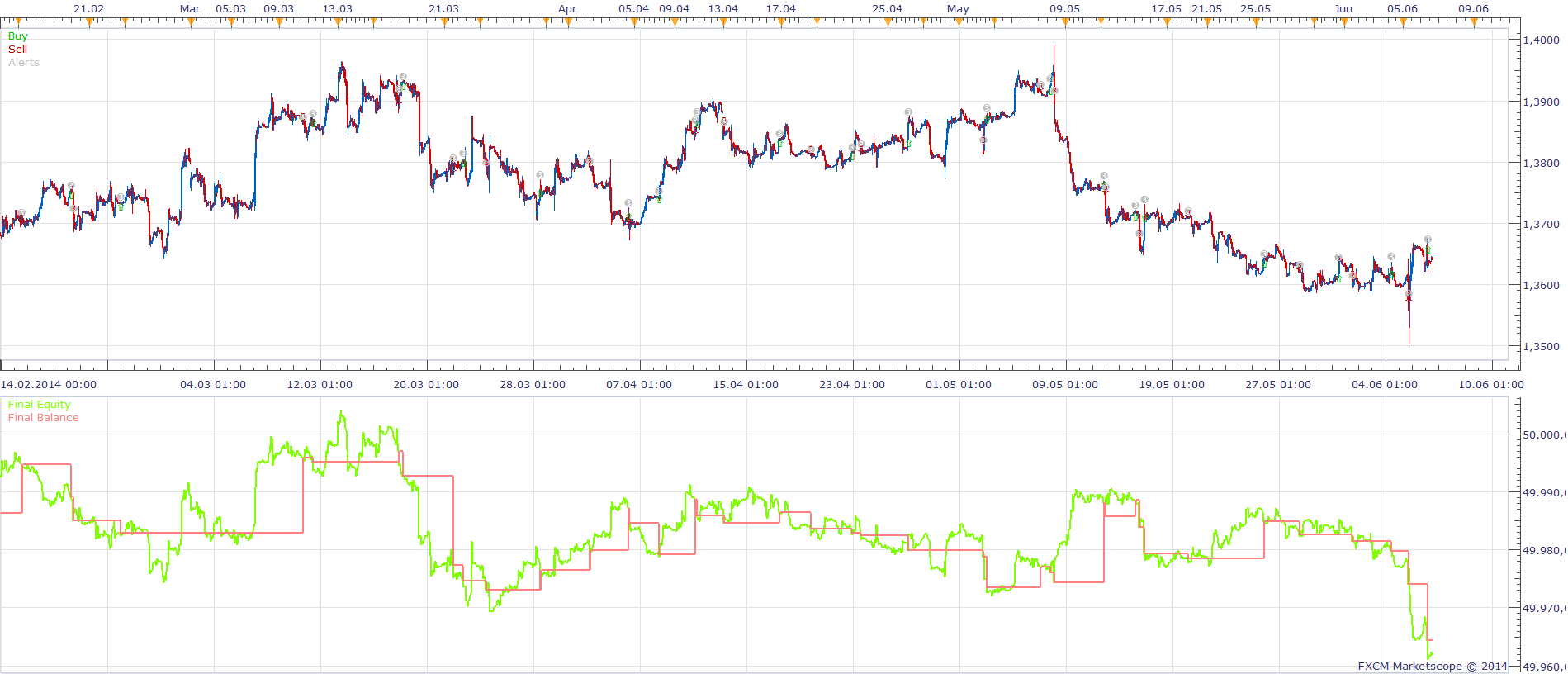
Task: Click the 27.05 01:00 time label
Action: 1278,385
